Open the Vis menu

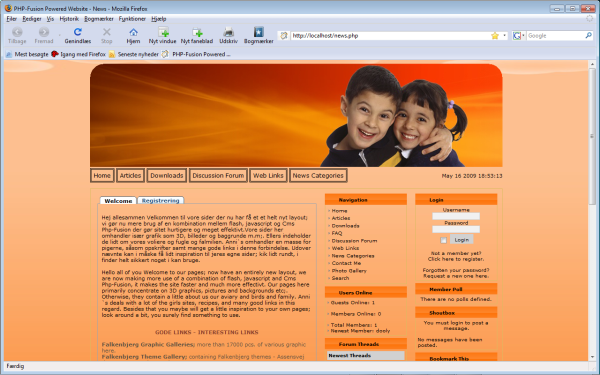coord(50,19)
